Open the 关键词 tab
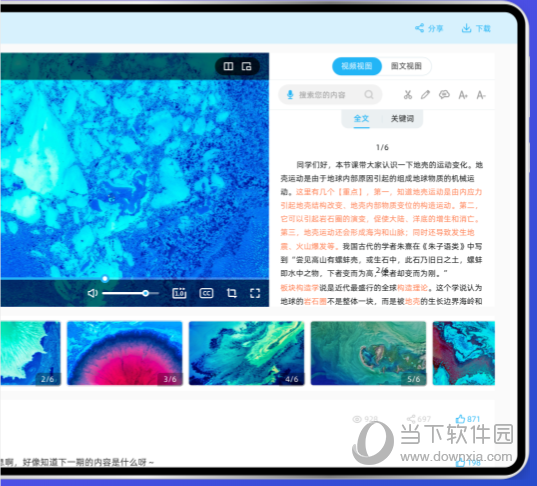The height and width of the screenshot is (486, 537). (402, 119)
